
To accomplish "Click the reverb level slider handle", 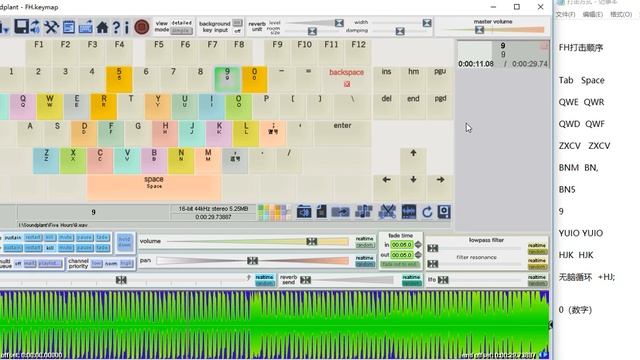I will pyautogui.click(x=339, y=23).
